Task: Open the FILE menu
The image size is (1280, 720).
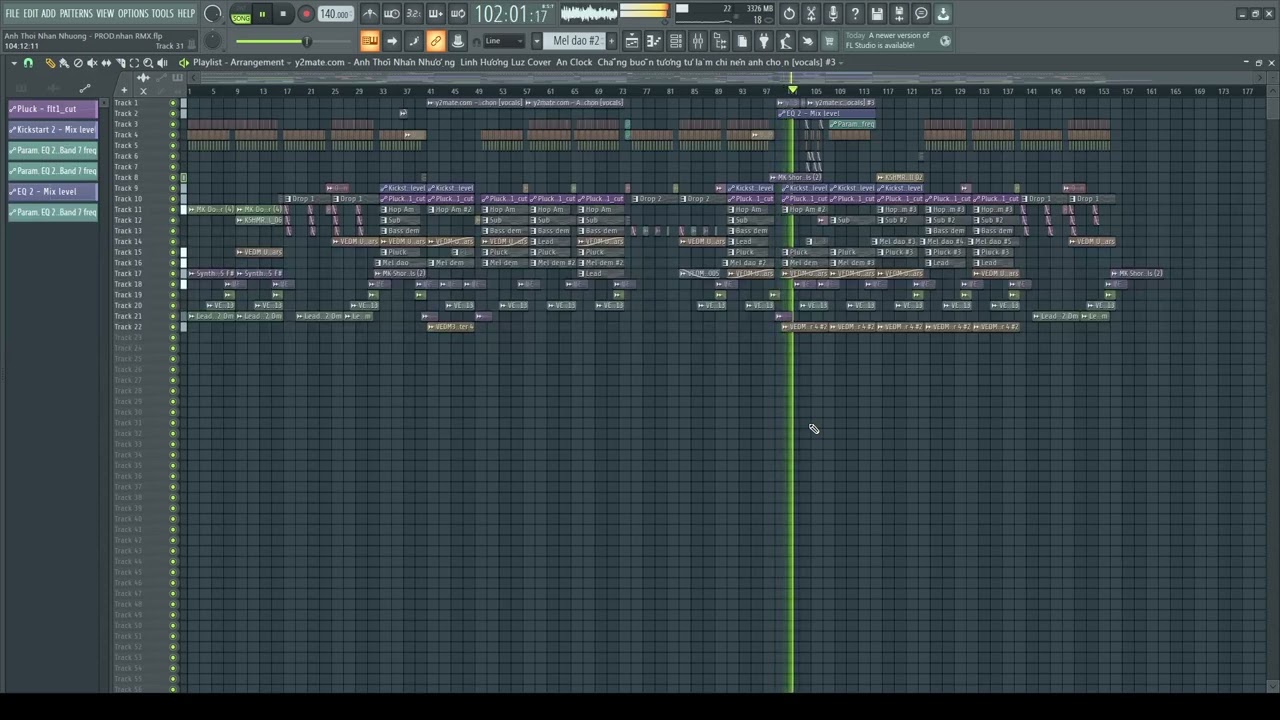Action: [12, 14]
